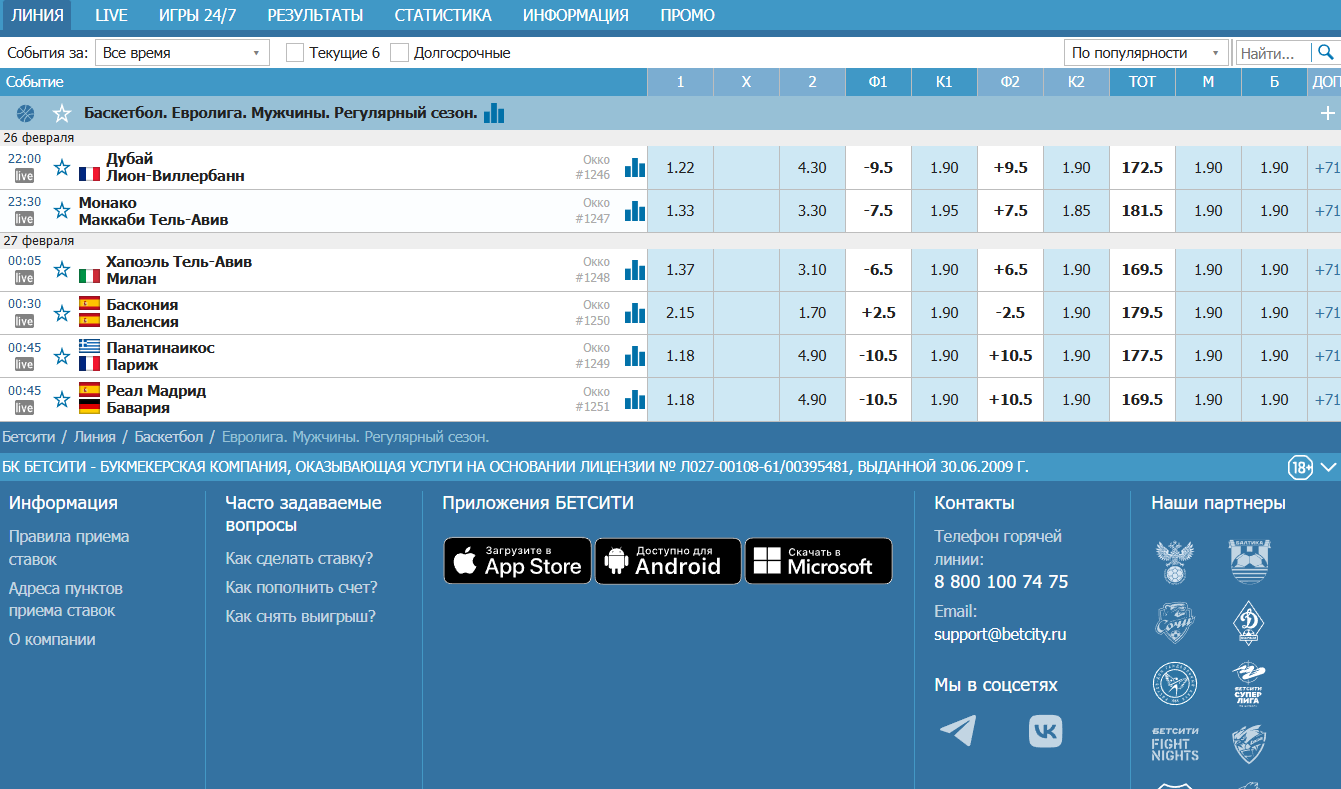
Task: Add Баскония vs Валенсия to favorites
Action: (62, 314)
